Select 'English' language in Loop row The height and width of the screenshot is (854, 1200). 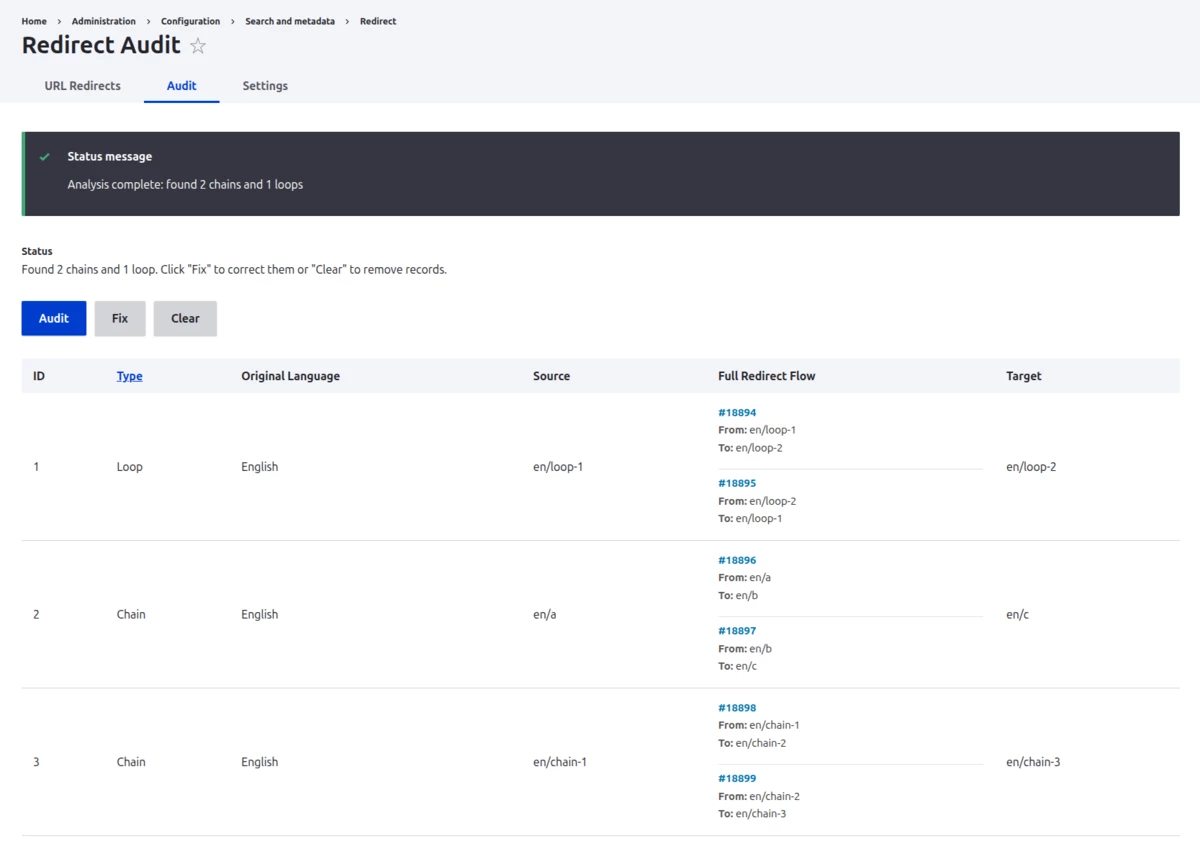pyautogui.click(x=259, y=467)
